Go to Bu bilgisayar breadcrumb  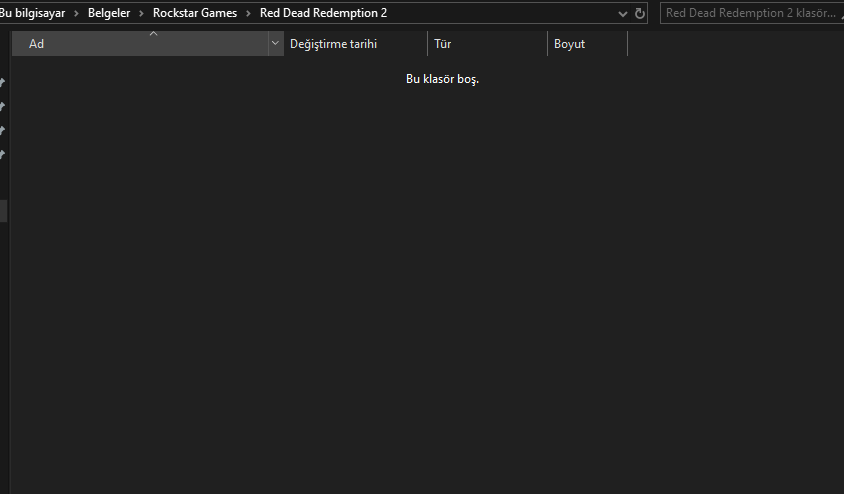coord(32,13)
